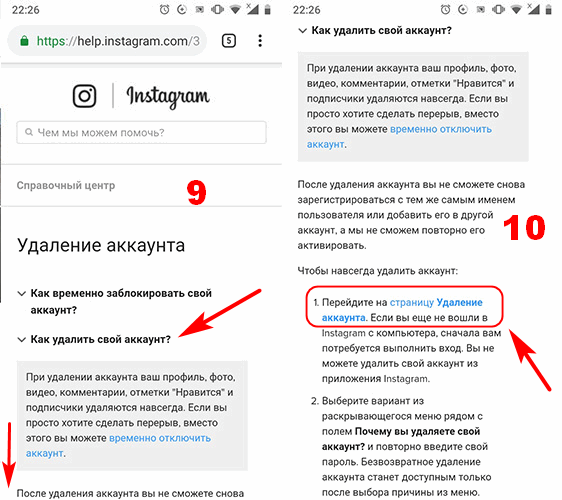This screenshot has height=500, width=562.
Task: Tap the alarm clock icon in left status bar
Action: (x=164, y=10)
